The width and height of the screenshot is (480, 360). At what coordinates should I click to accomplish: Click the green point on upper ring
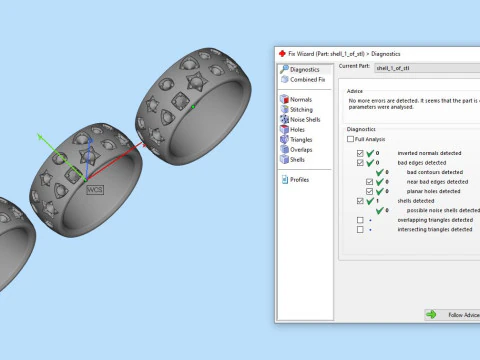193,107
